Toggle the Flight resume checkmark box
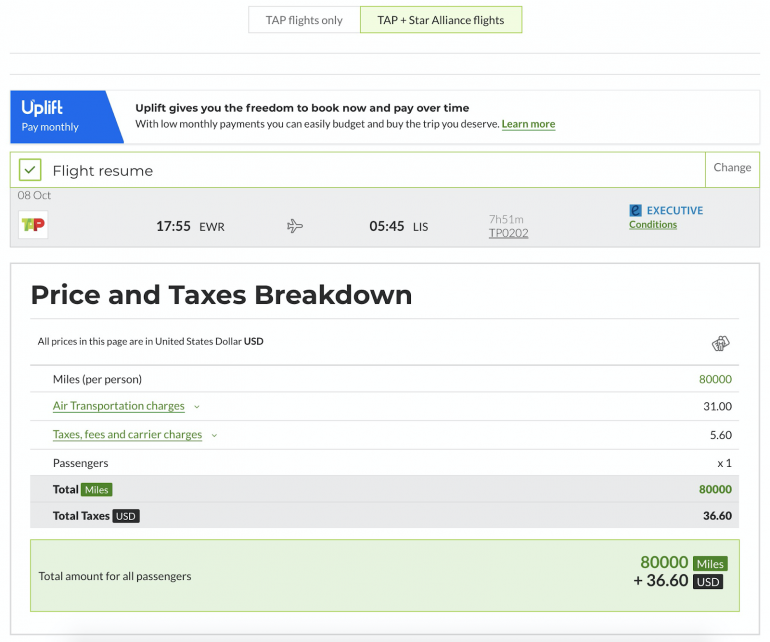The width and height of the screenshot is (770, 642). [x=31, y=170]
